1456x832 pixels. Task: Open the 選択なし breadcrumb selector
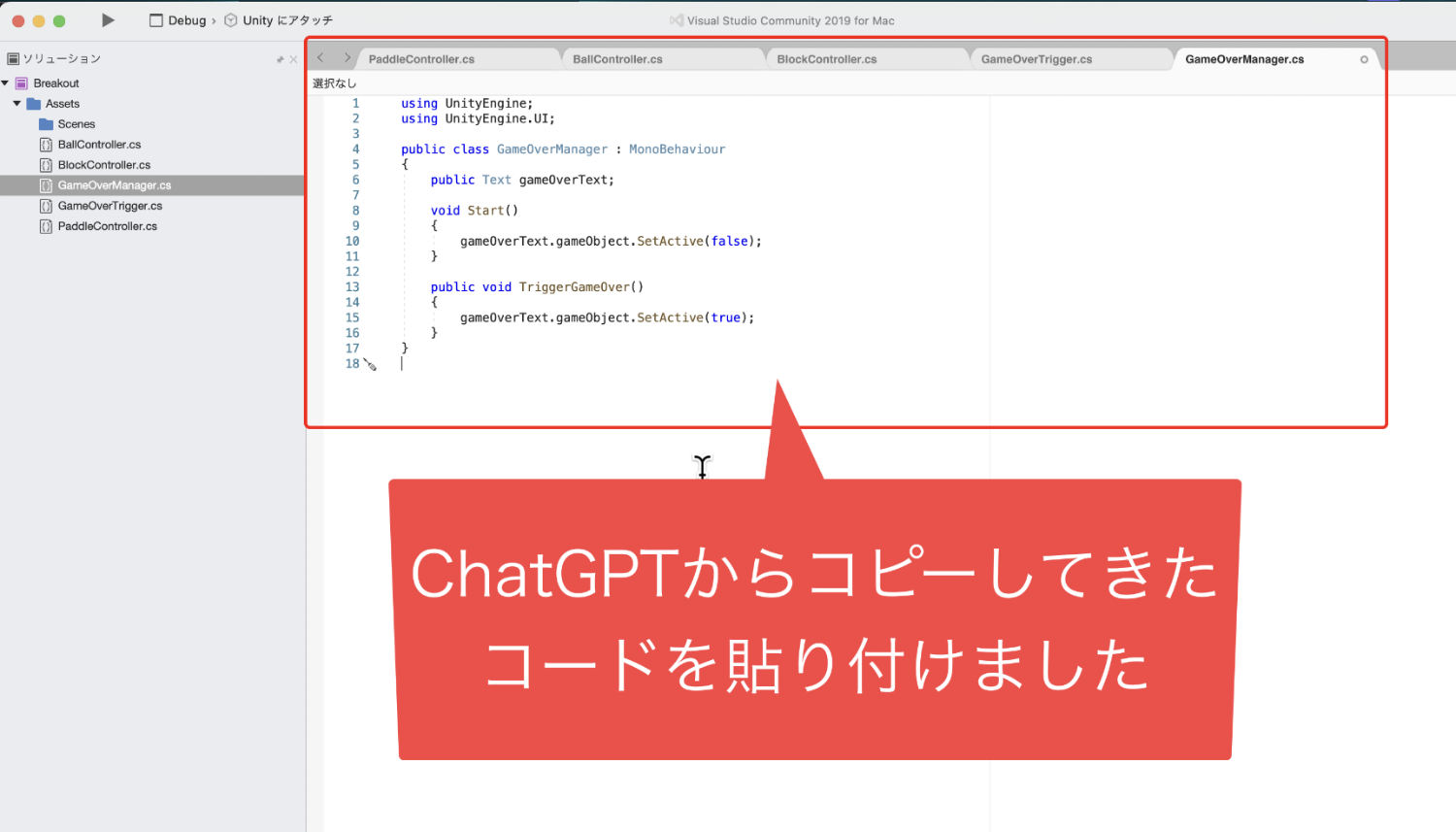[x=335, y=83]
